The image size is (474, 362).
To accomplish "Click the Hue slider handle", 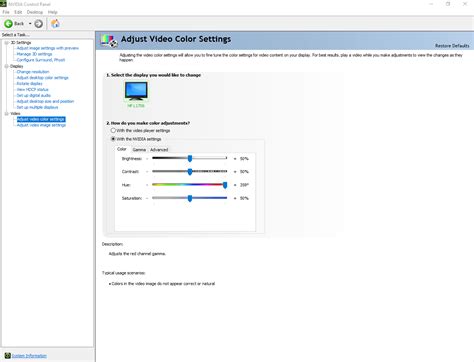I will tap(225, 185).
